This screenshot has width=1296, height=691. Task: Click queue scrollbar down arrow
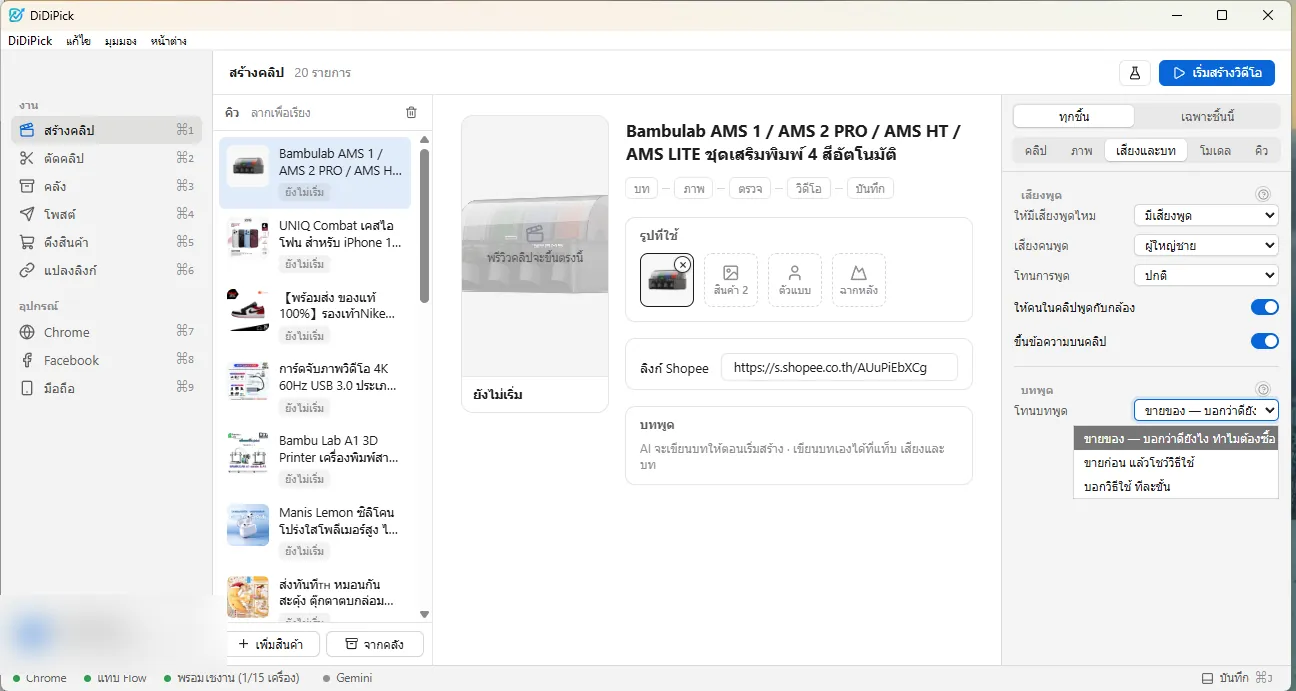(424, 614)
